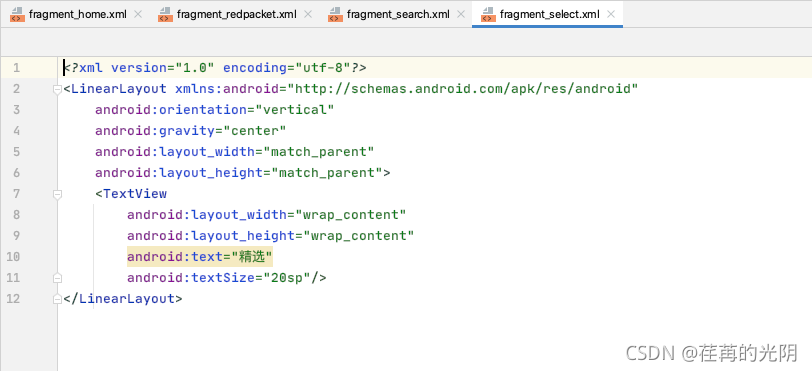812x371 pixels.
Task: Click the XML file icon on fragment_search.xml tab
Action: [335, 15]
